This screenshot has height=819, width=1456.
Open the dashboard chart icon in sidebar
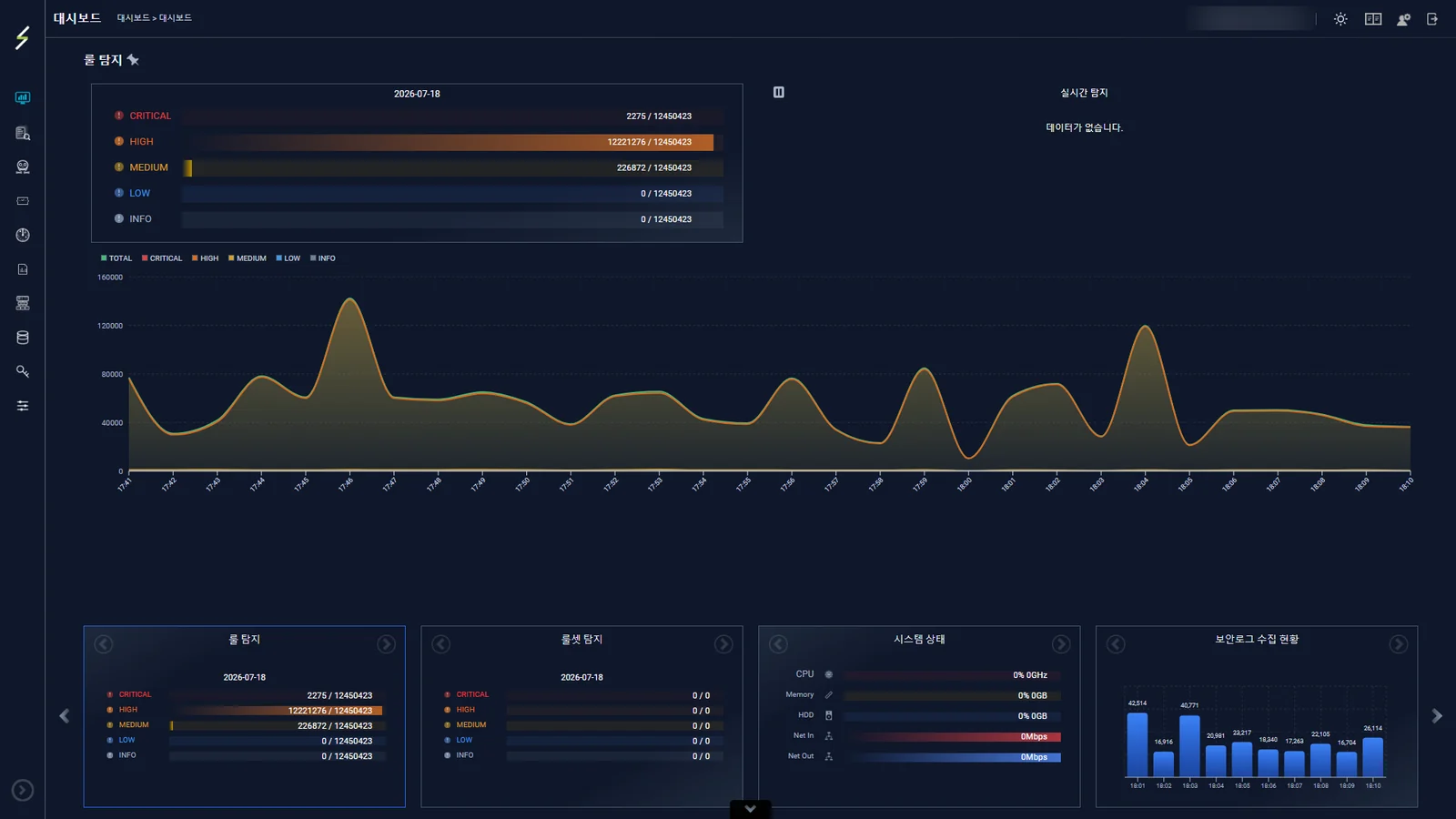(23, 97)
